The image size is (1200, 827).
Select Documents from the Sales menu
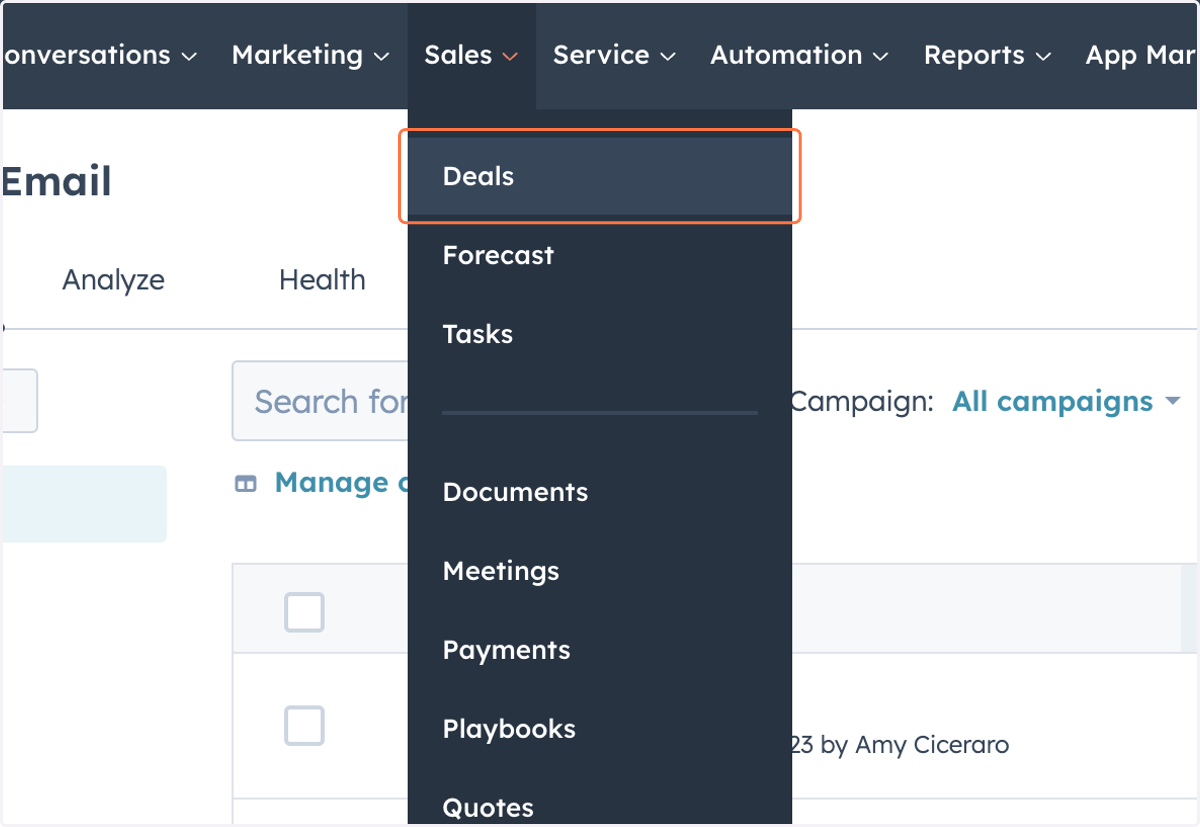tap(600, 492)
